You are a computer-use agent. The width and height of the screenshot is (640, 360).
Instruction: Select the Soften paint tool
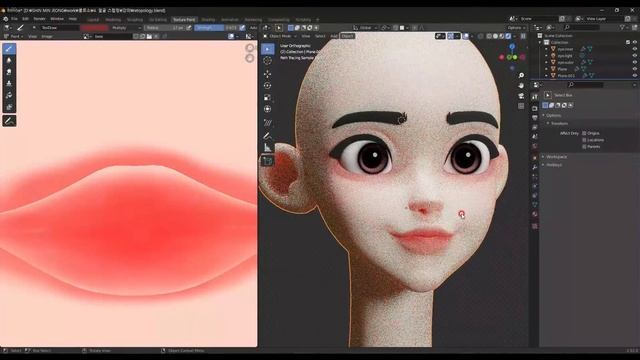(9, 60)
